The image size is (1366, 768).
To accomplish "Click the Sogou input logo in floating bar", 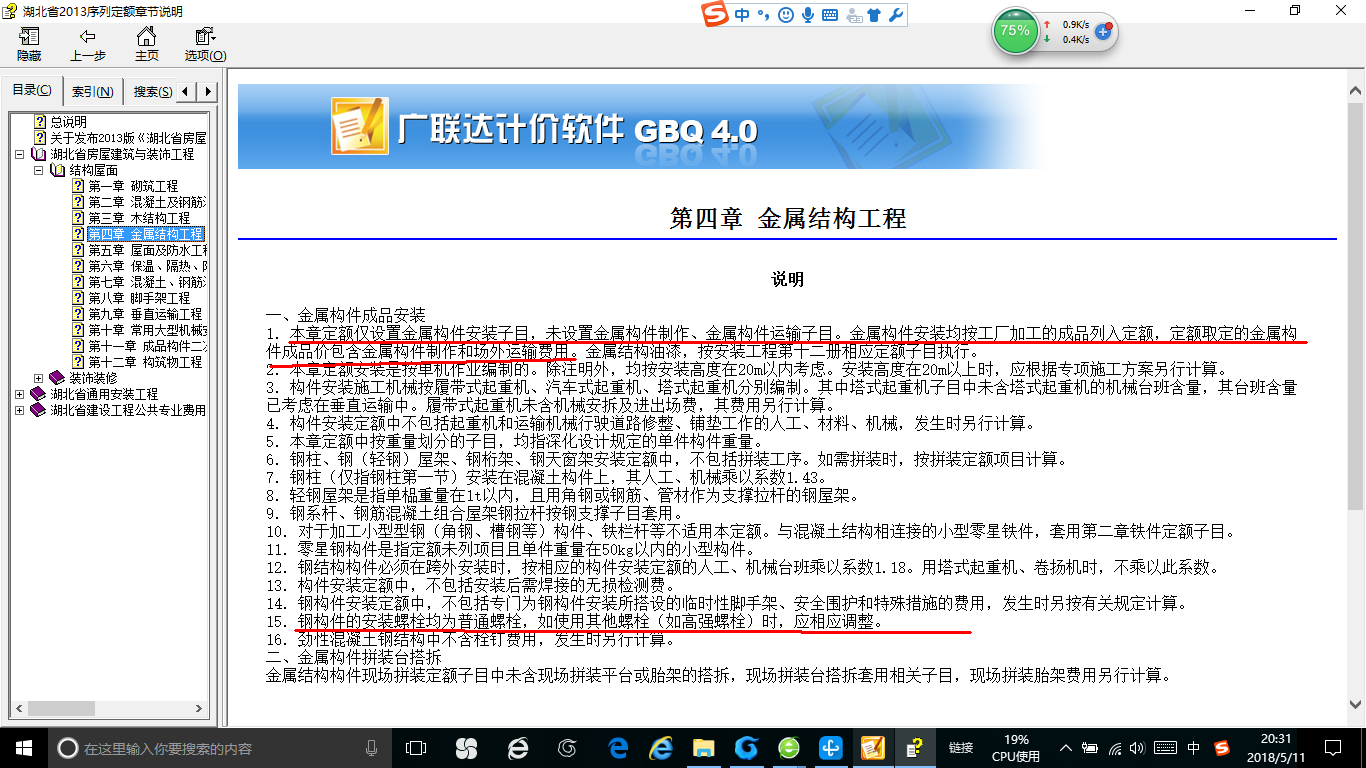I will click(714, 15).
